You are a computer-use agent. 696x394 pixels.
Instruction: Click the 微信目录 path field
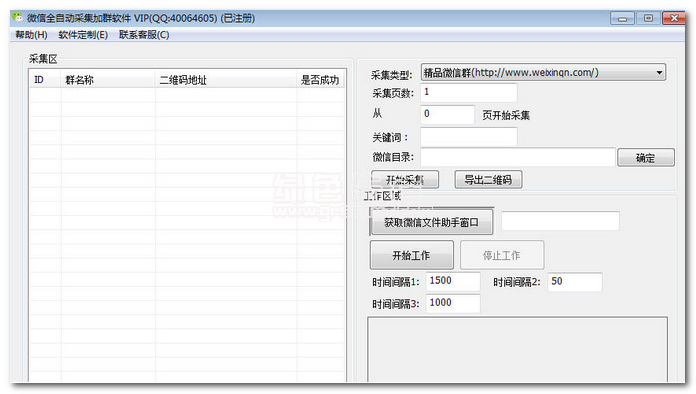[518, 157]
